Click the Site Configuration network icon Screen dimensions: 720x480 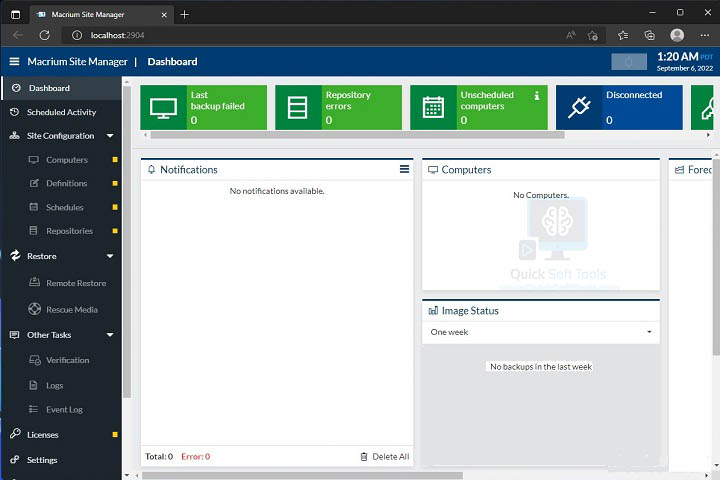(15, 136)
